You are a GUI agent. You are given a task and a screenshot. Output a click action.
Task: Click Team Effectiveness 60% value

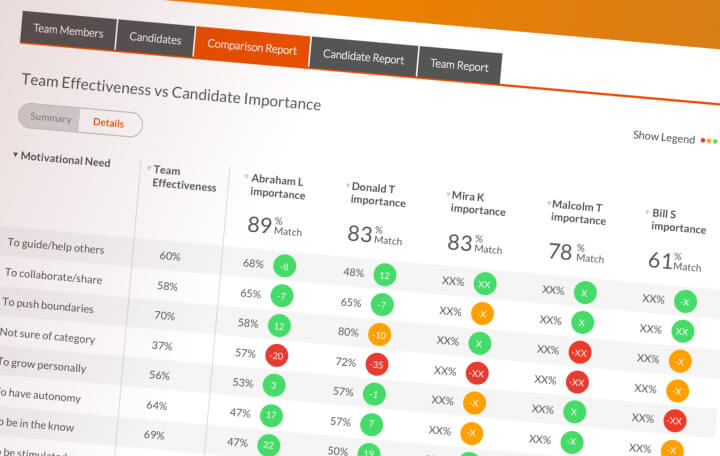pos(170,256)
